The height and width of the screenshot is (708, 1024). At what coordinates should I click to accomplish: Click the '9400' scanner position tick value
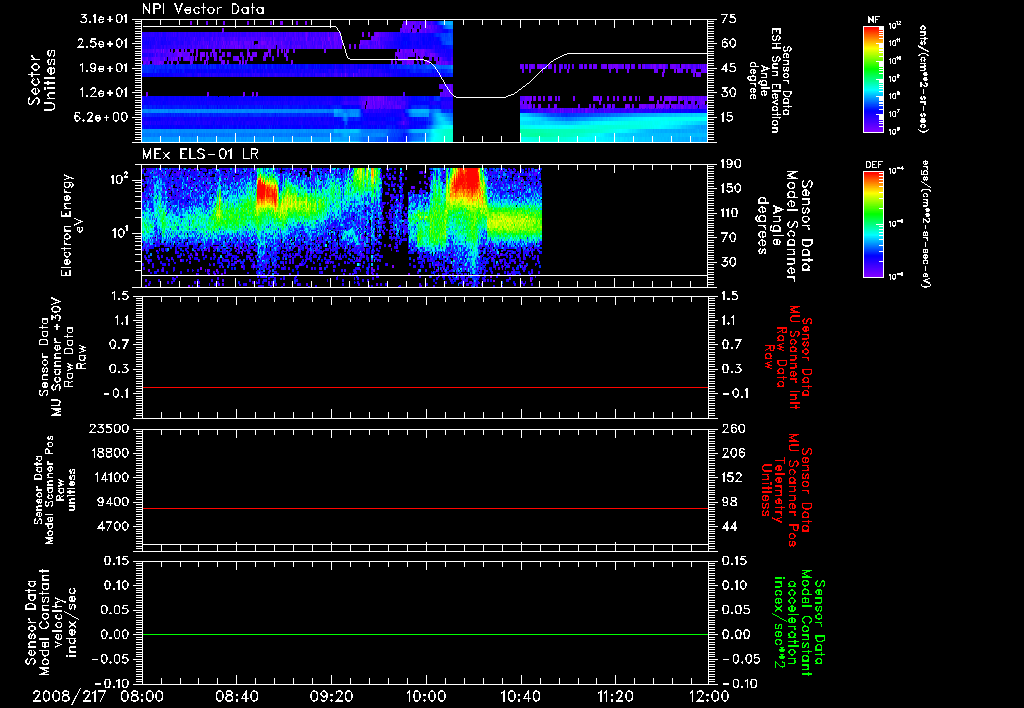point(114,502)
